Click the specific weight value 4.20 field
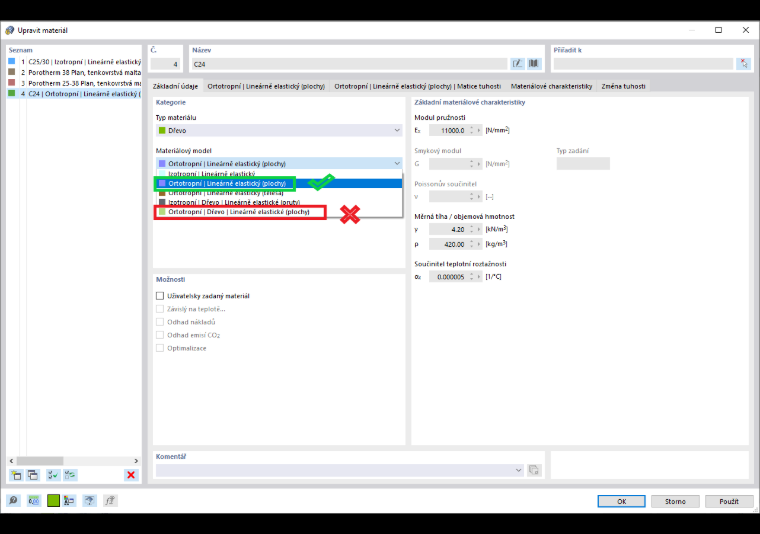 (448, 229)
